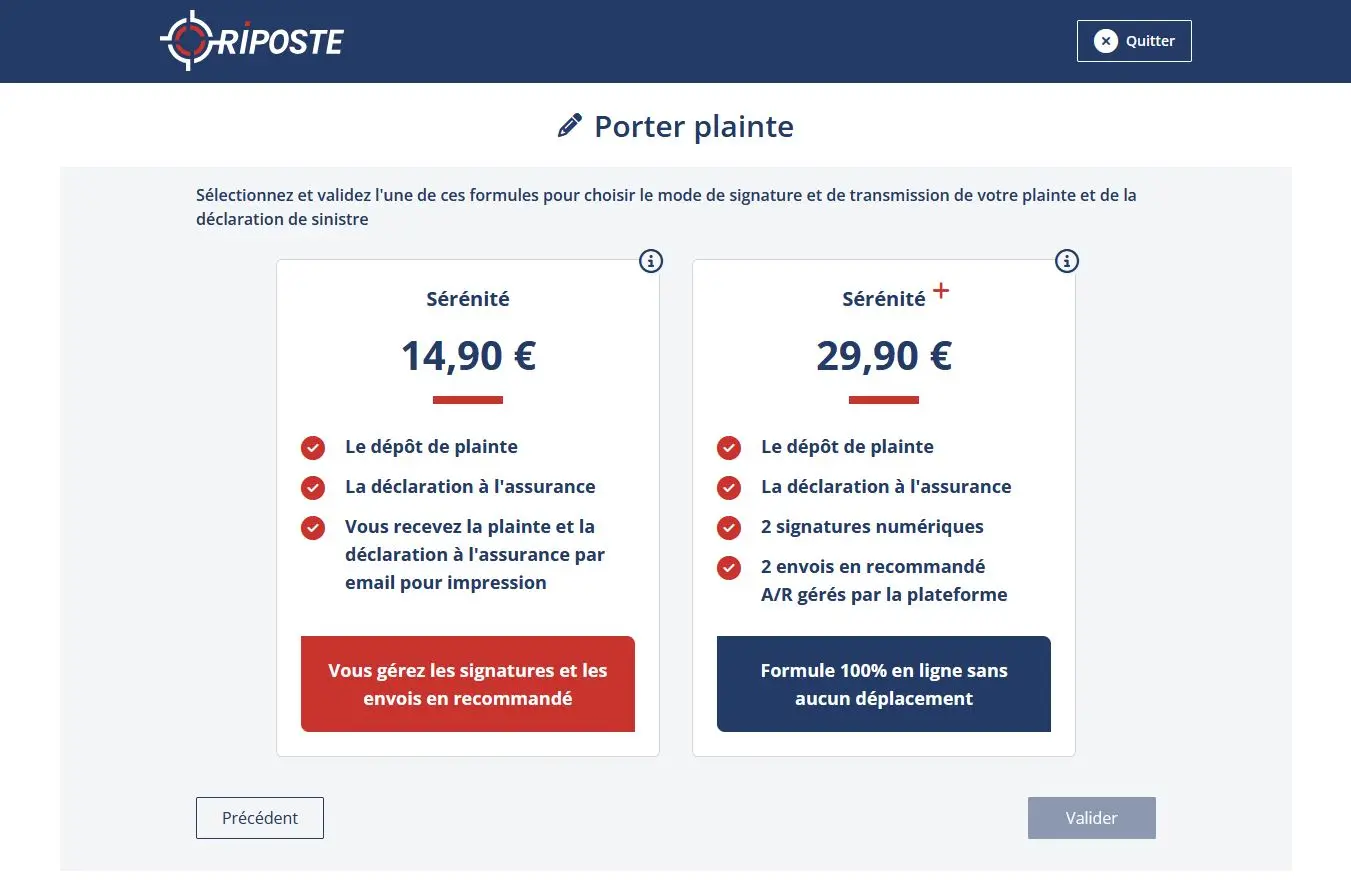Click blue banner 'Formule 100% en ligne'
Viewport: 1351px width, 887px height.
(x=884, y=684)
